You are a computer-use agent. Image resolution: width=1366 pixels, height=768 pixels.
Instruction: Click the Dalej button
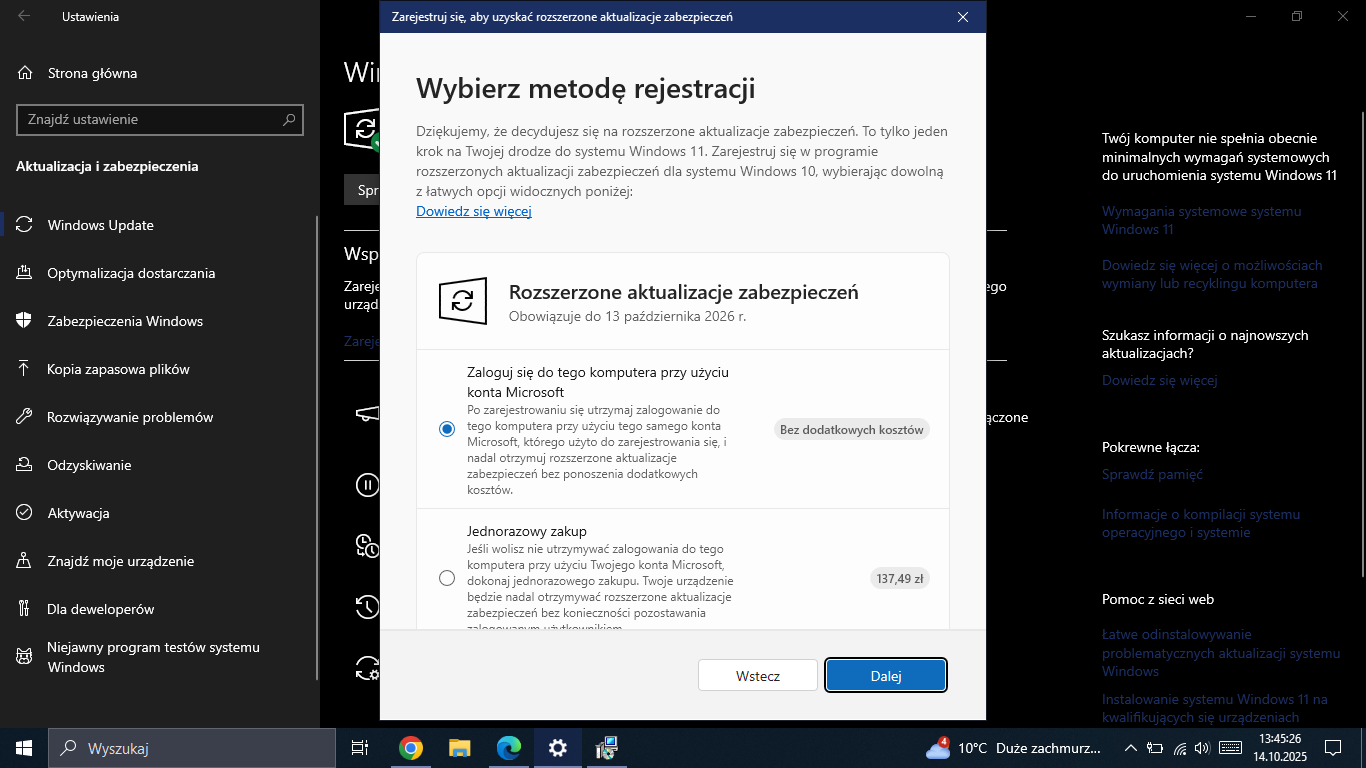[886, 675]
